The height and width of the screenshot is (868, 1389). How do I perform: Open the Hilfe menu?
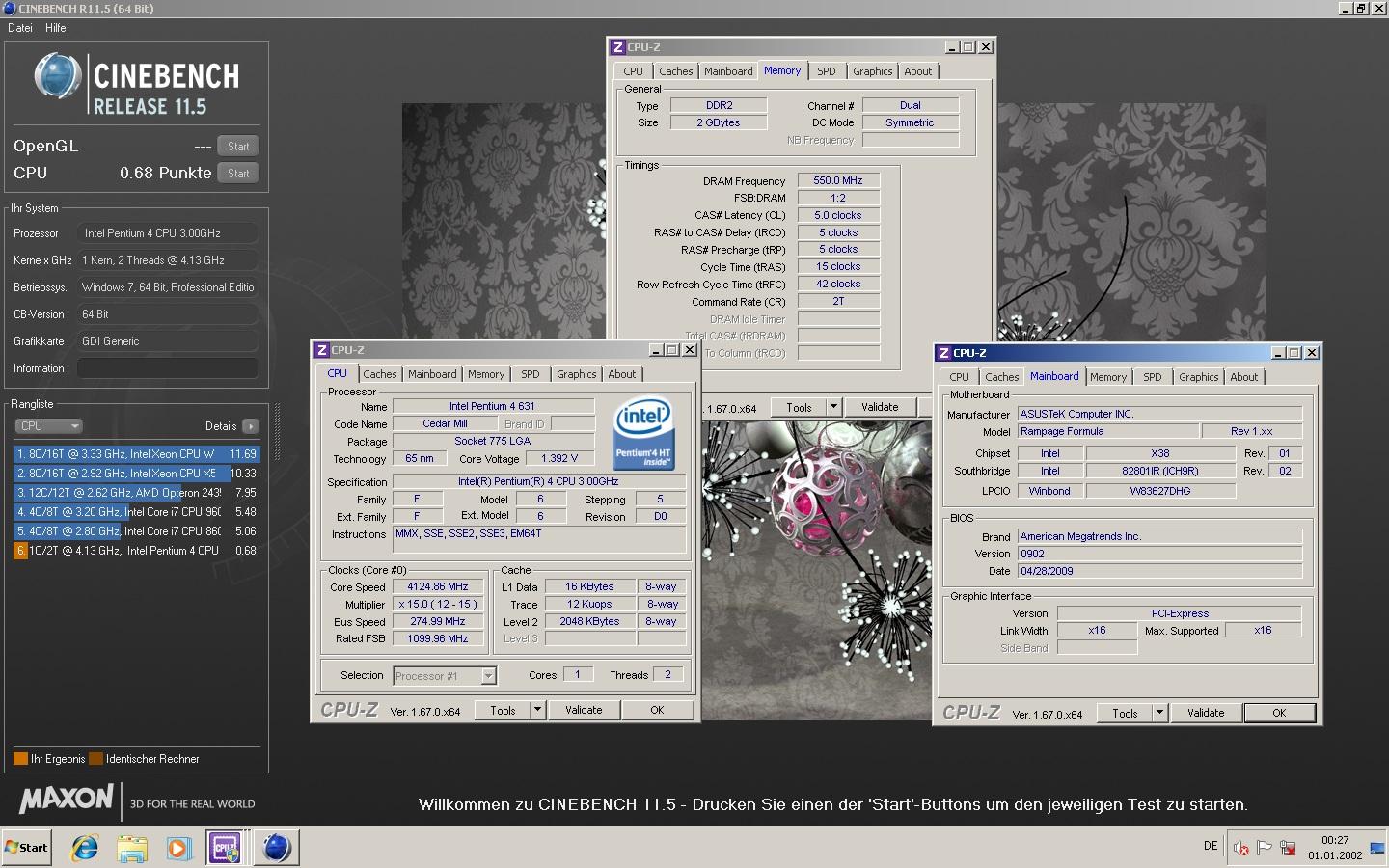56,28
